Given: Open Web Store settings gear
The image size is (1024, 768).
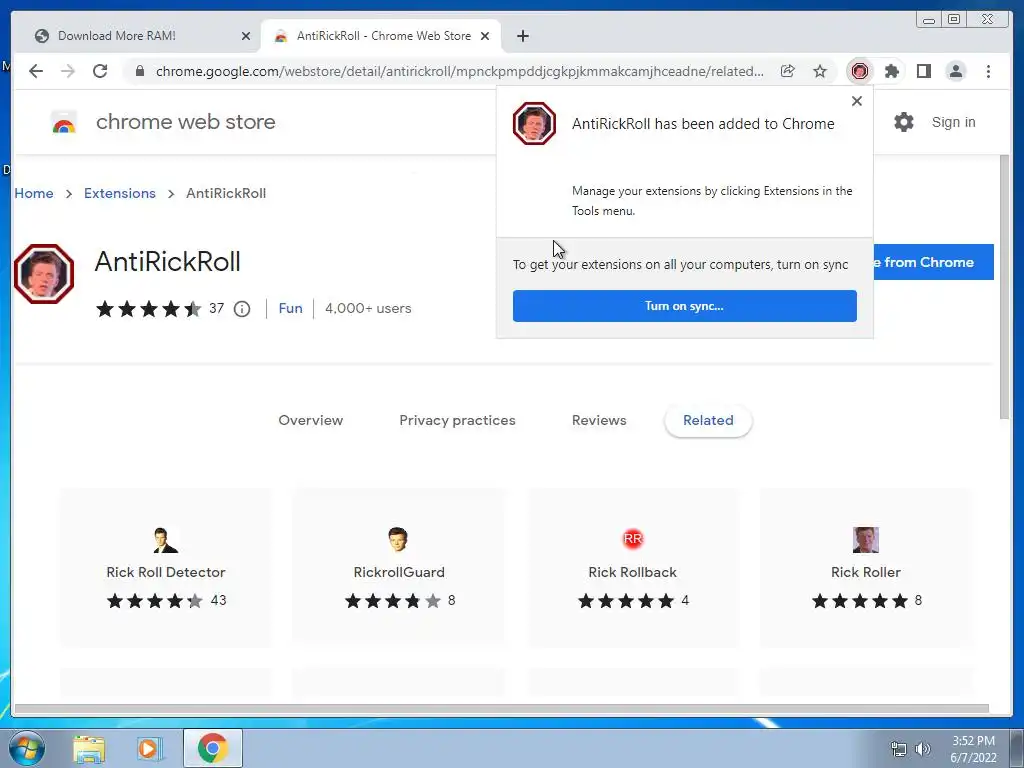Looking at the screenshot, I should coord(904,122).
